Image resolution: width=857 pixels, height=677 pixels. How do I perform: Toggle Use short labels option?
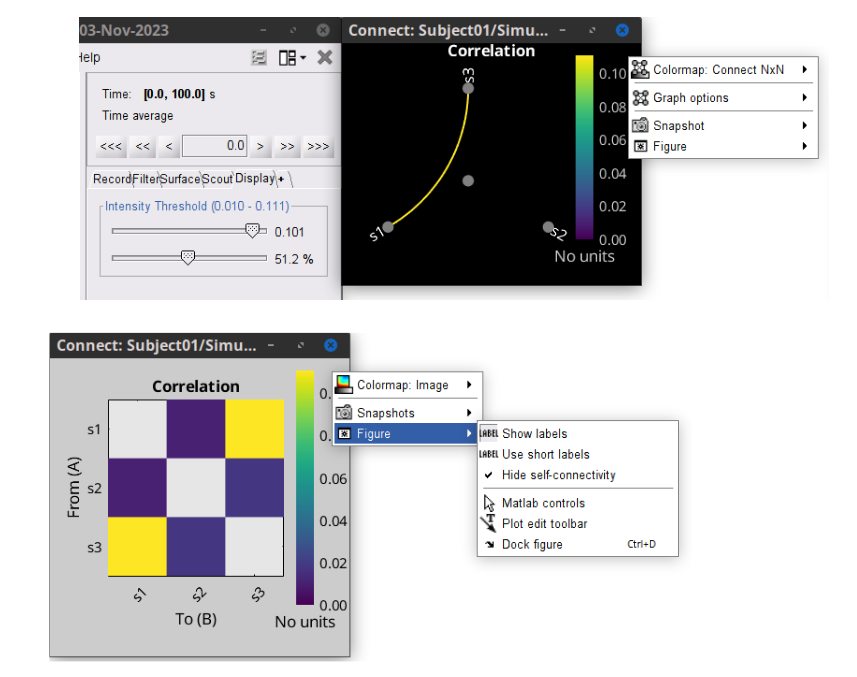pyautogui.click(x=545, y=454)
